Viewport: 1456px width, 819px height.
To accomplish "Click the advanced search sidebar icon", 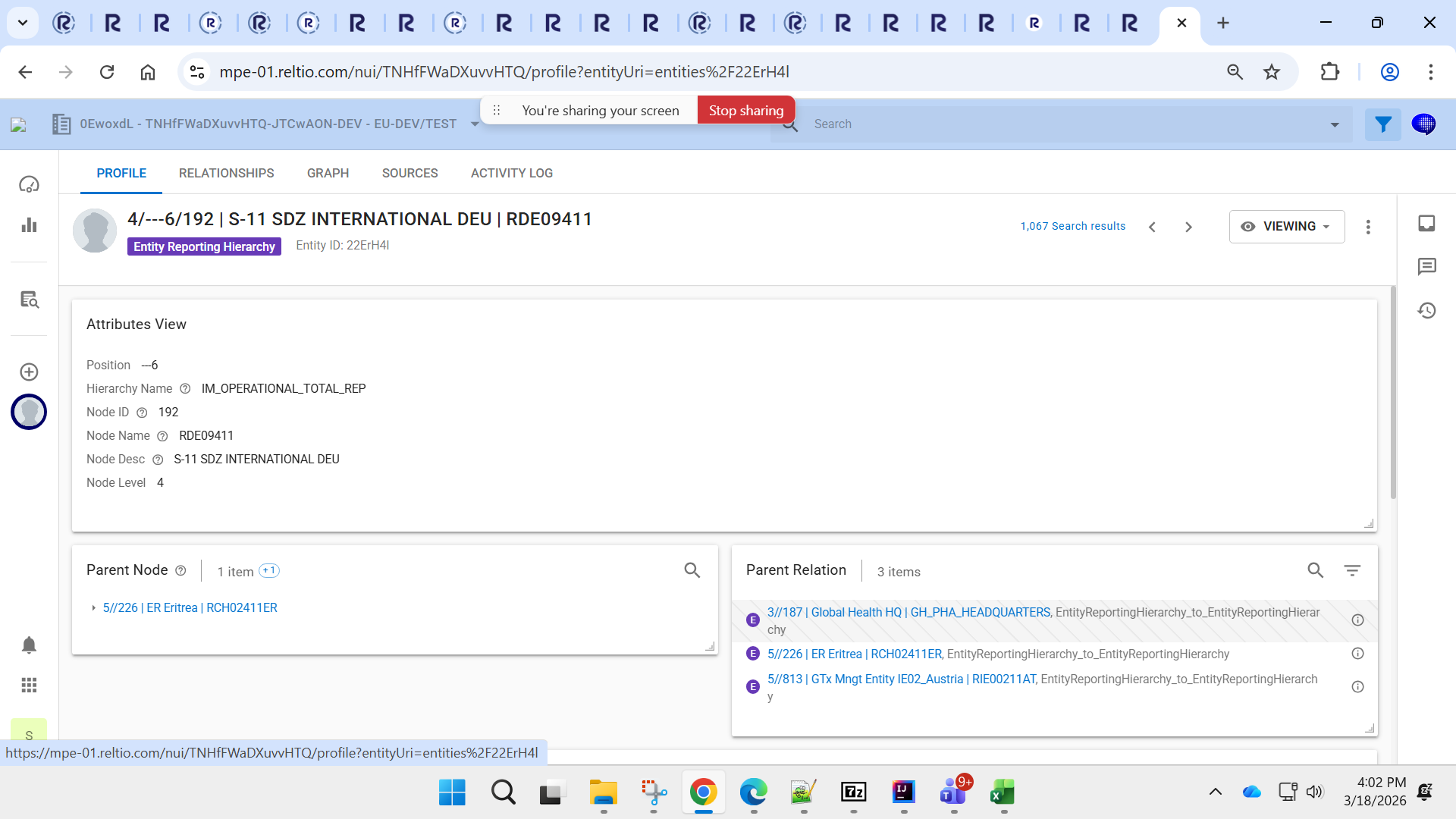I will tap(29, 300).
